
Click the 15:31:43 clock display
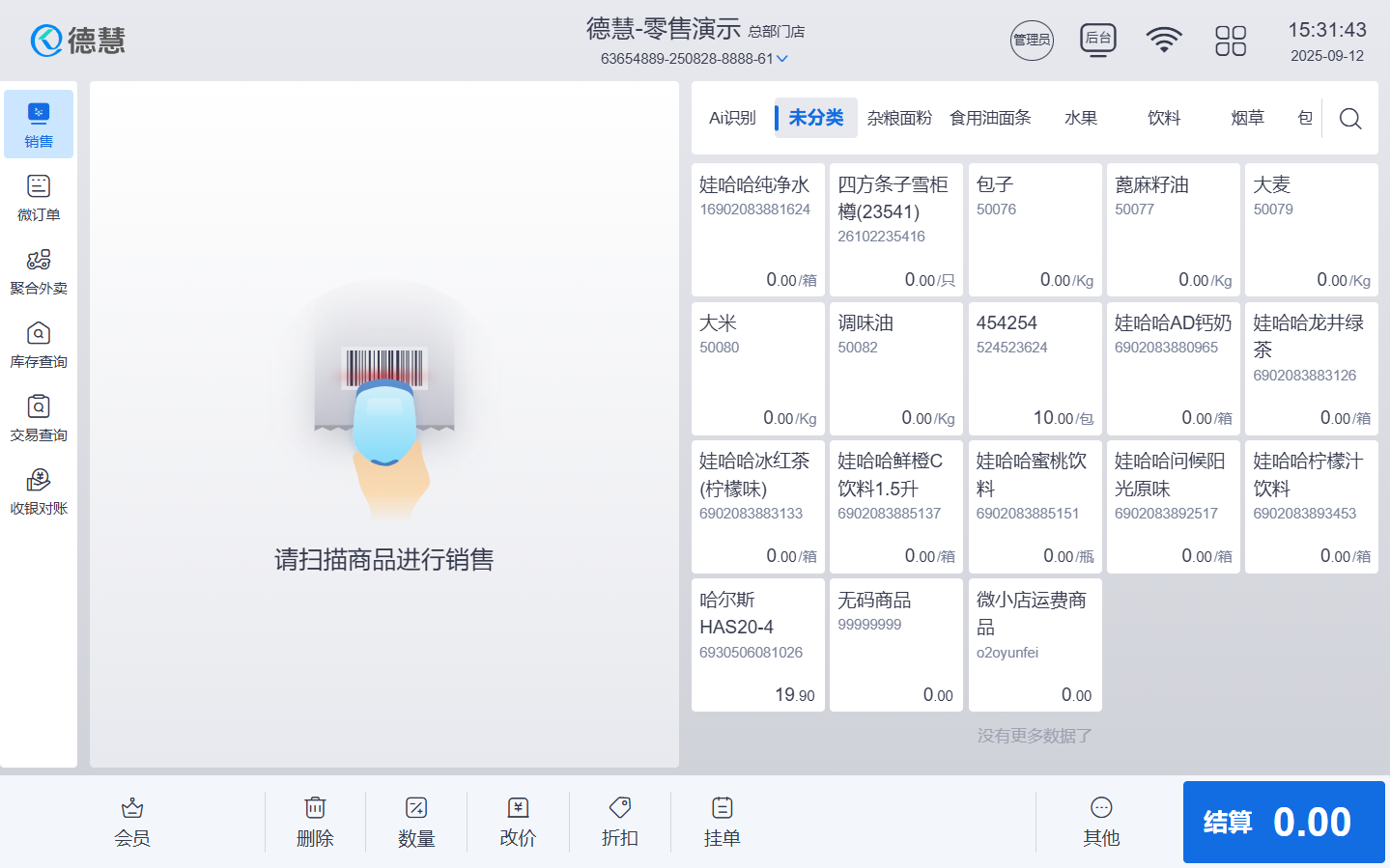coord(1327,30)
